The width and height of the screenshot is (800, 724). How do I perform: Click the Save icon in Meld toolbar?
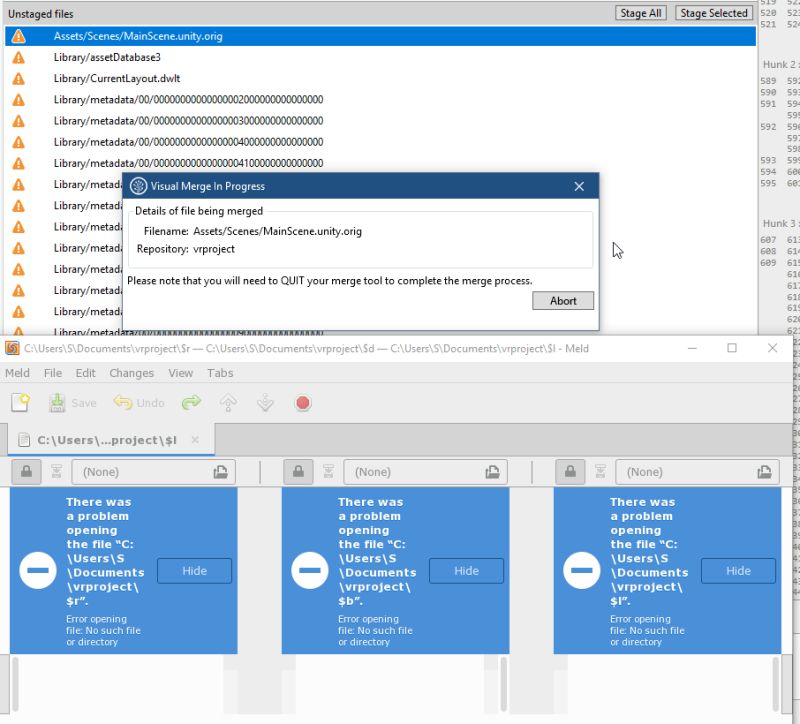coord(57,402)
